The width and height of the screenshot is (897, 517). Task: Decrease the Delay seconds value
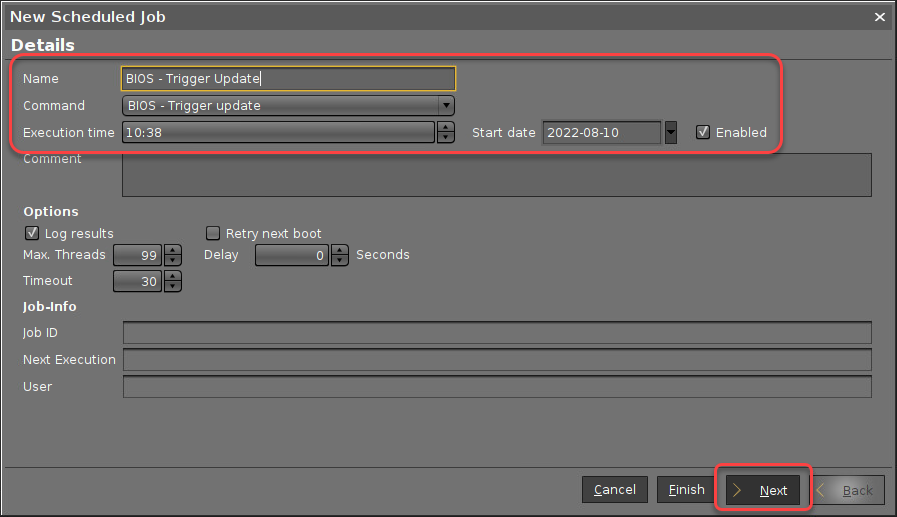[339, 260]
